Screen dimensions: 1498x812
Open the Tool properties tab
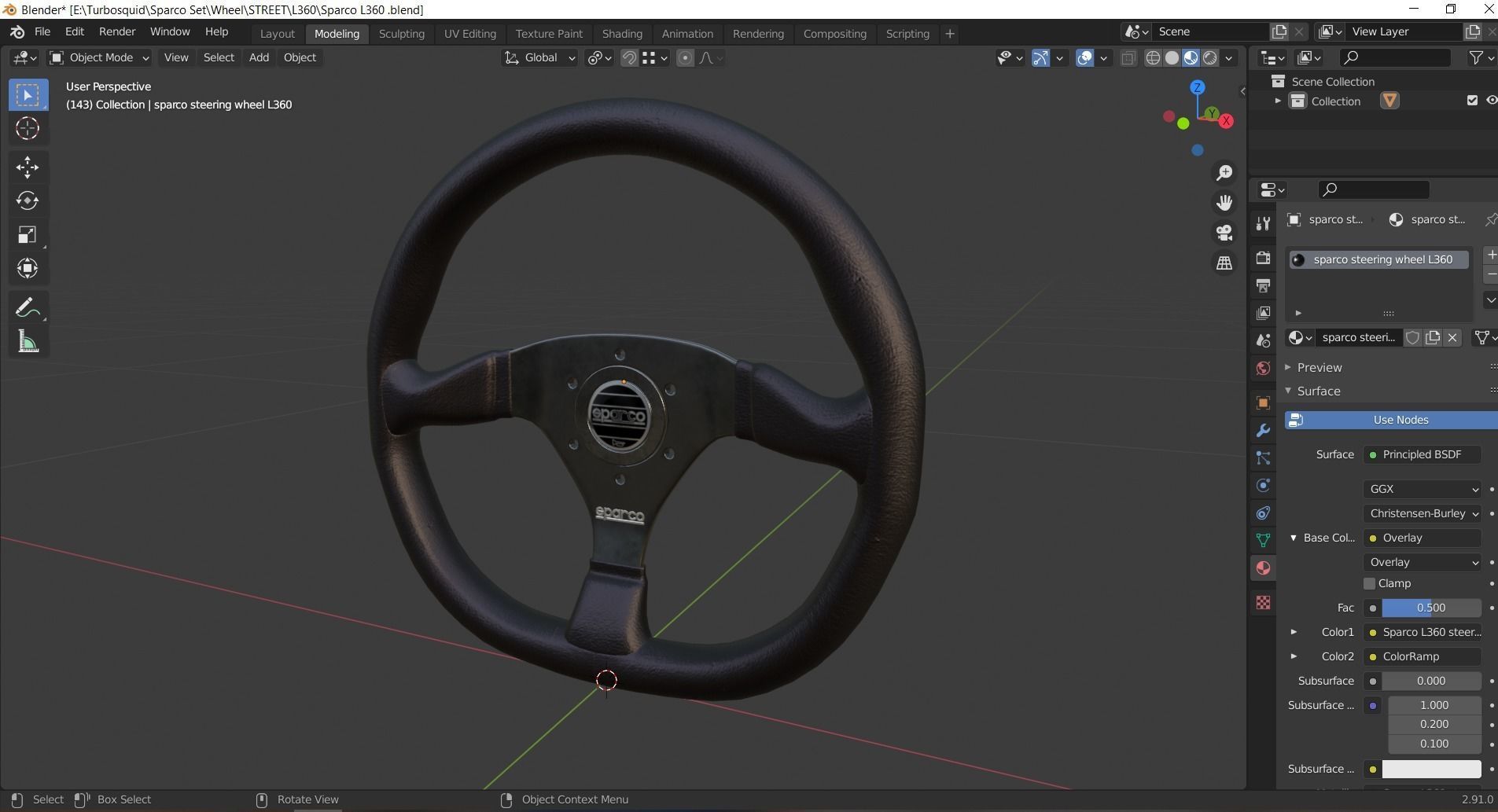[1263, 224]
